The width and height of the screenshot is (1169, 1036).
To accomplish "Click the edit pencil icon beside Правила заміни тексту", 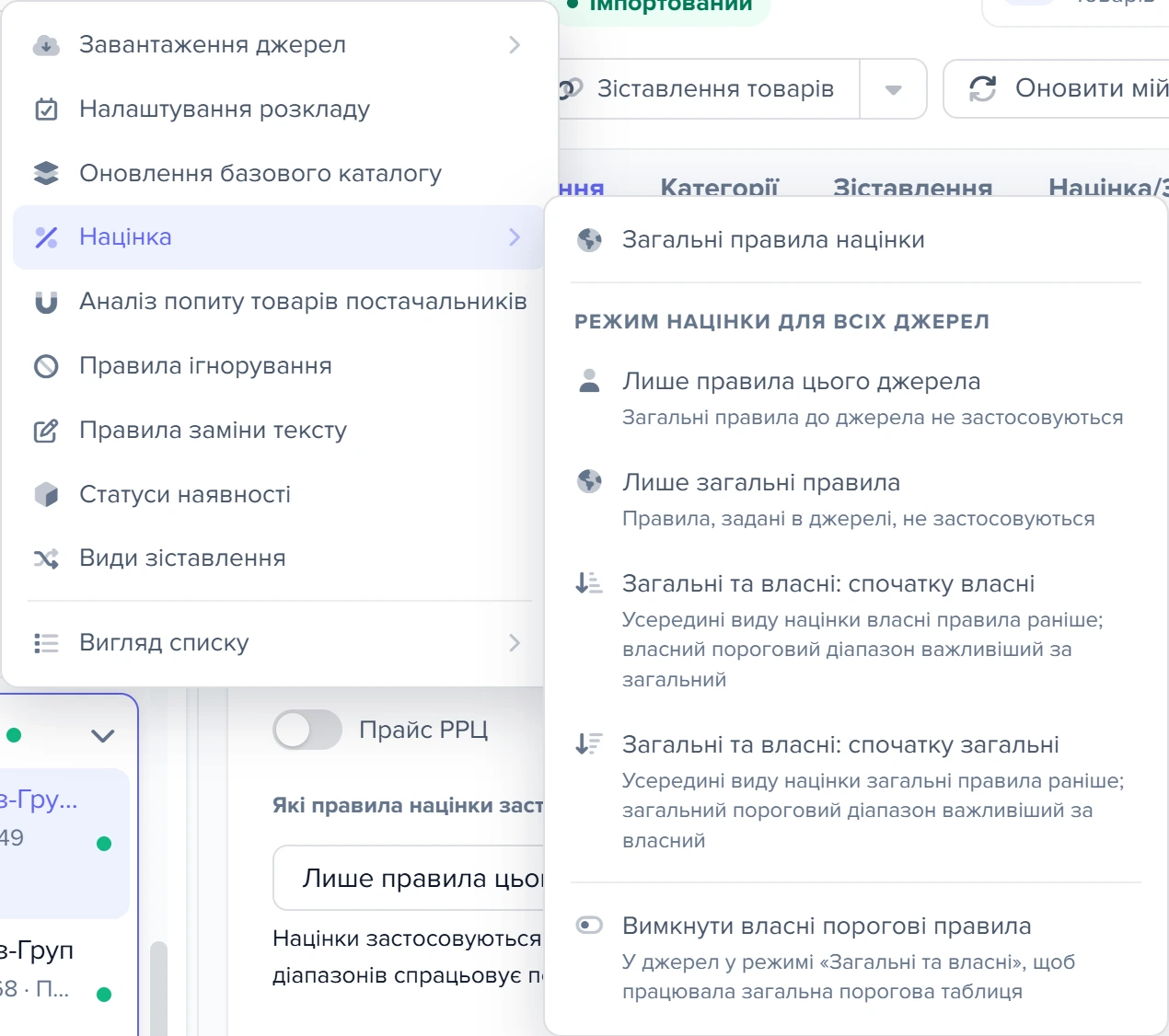I will pos(46,431).
